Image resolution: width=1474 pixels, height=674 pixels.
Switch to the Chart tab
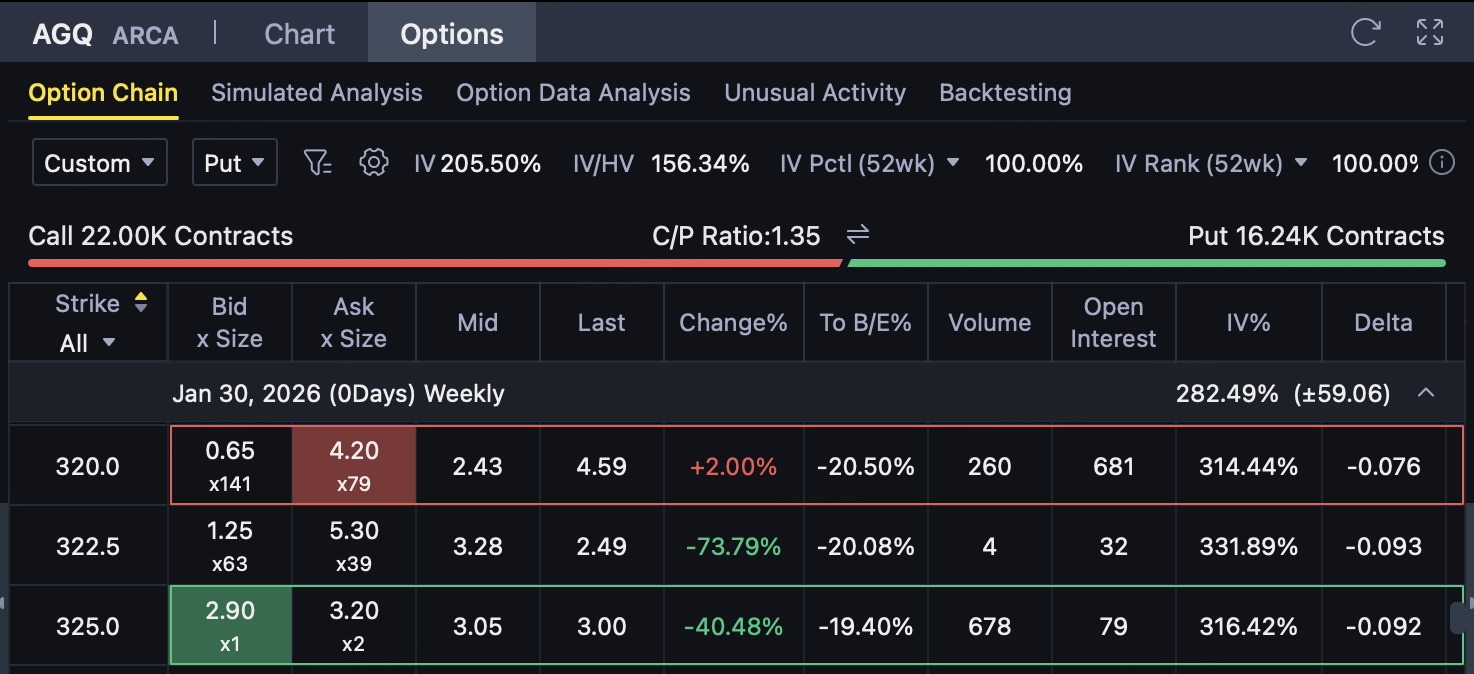coord(299,34)
